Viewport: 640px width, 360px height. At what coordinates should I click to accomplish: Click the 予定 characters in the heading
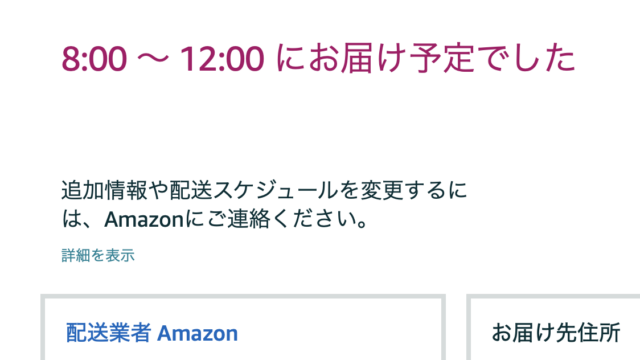442,59
